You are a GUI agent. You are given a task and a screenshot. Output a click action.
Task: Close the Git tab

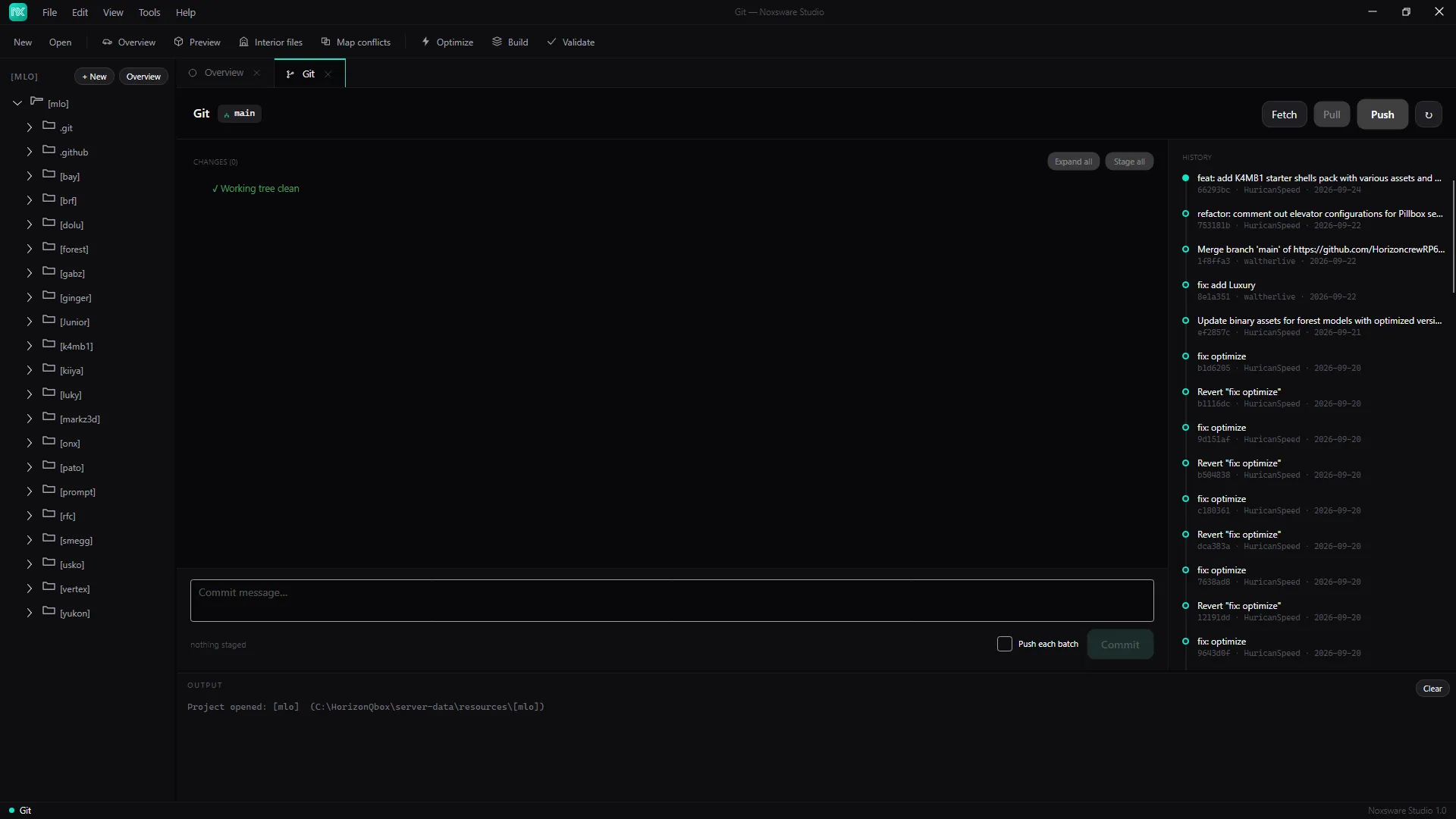[x=328, y=74]
